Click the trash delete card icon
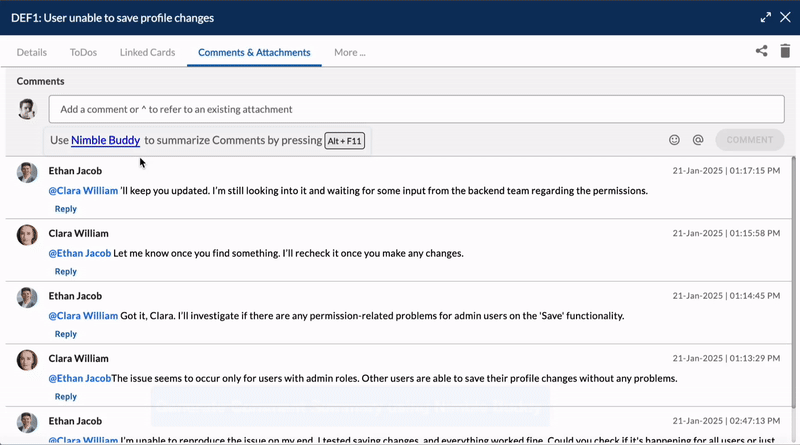This screenshot has height=445, width=800. point(785,51)
